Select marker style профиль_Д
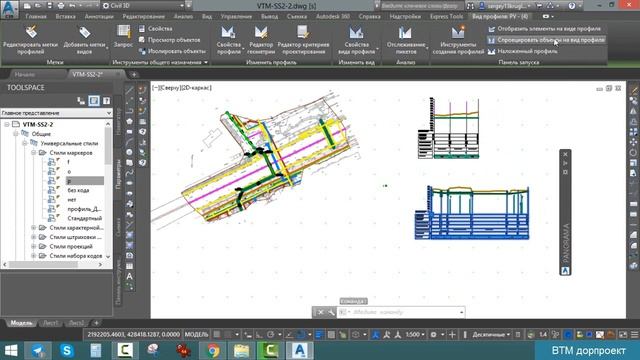The image size is (640, 360). tap(84, 209)
